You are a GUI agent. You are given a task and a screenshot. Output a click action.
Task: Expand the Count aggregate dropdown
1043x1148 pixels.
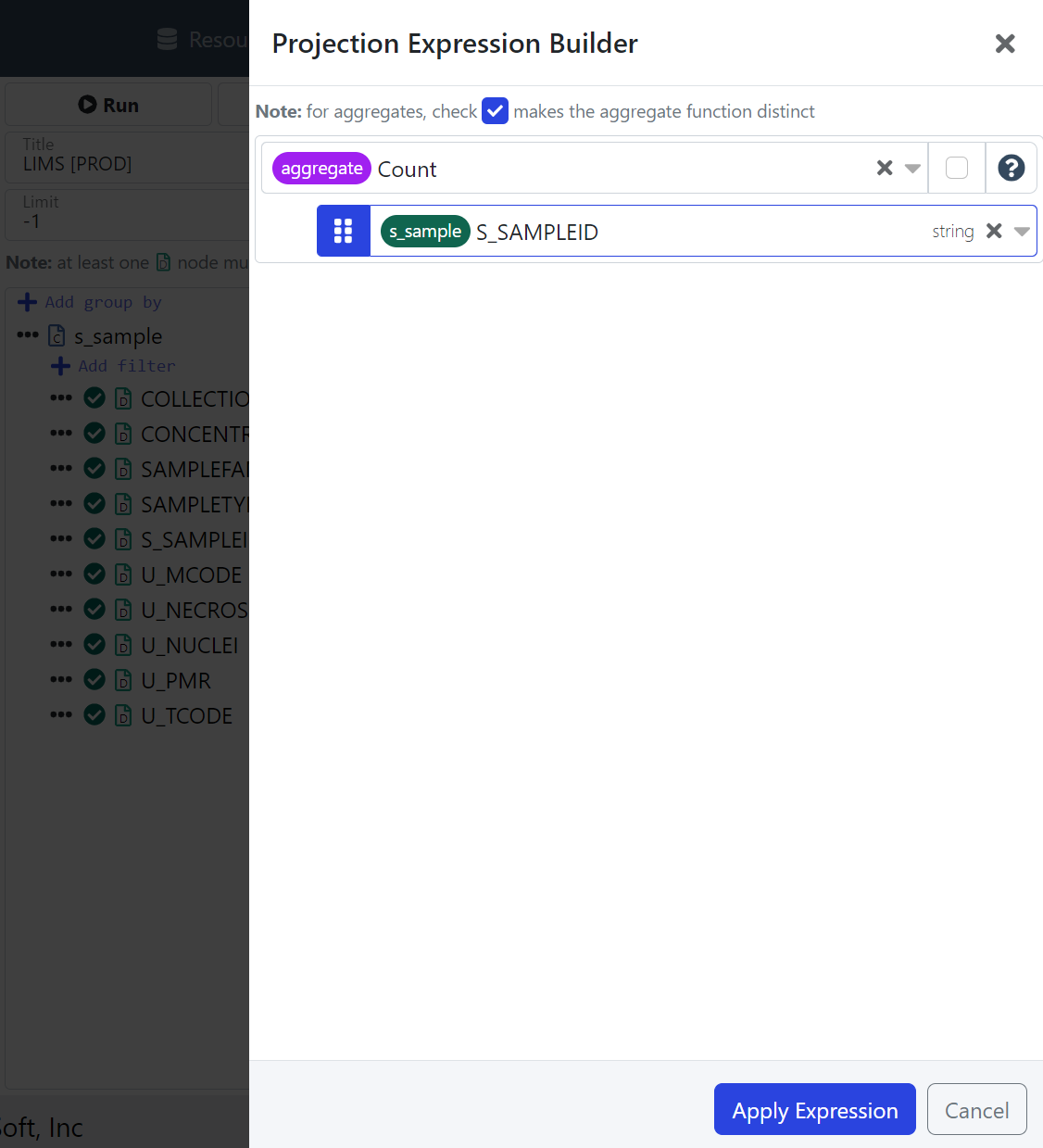click(x=912, y=169)
